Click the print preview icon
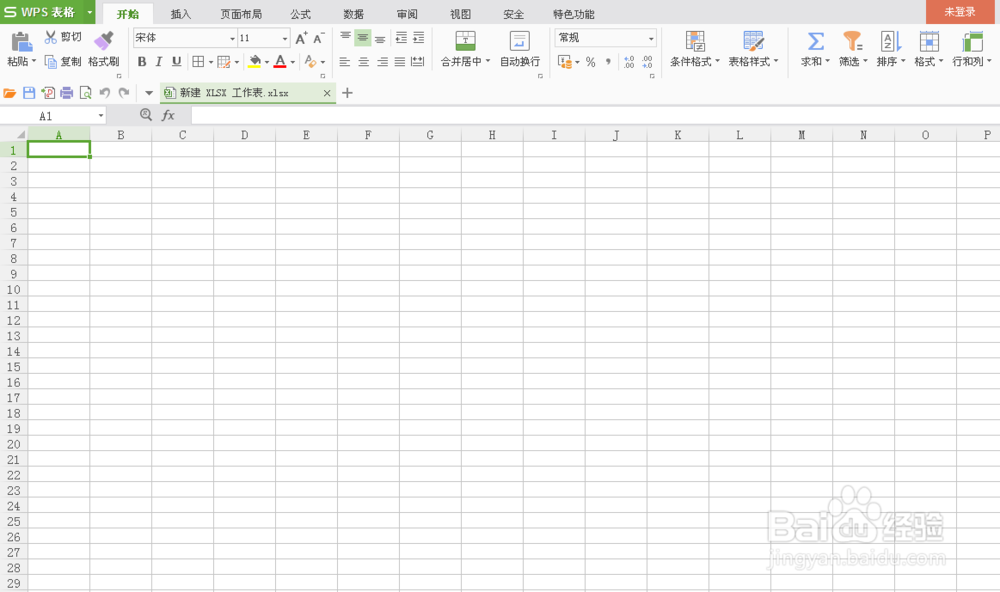 [85, 93]
